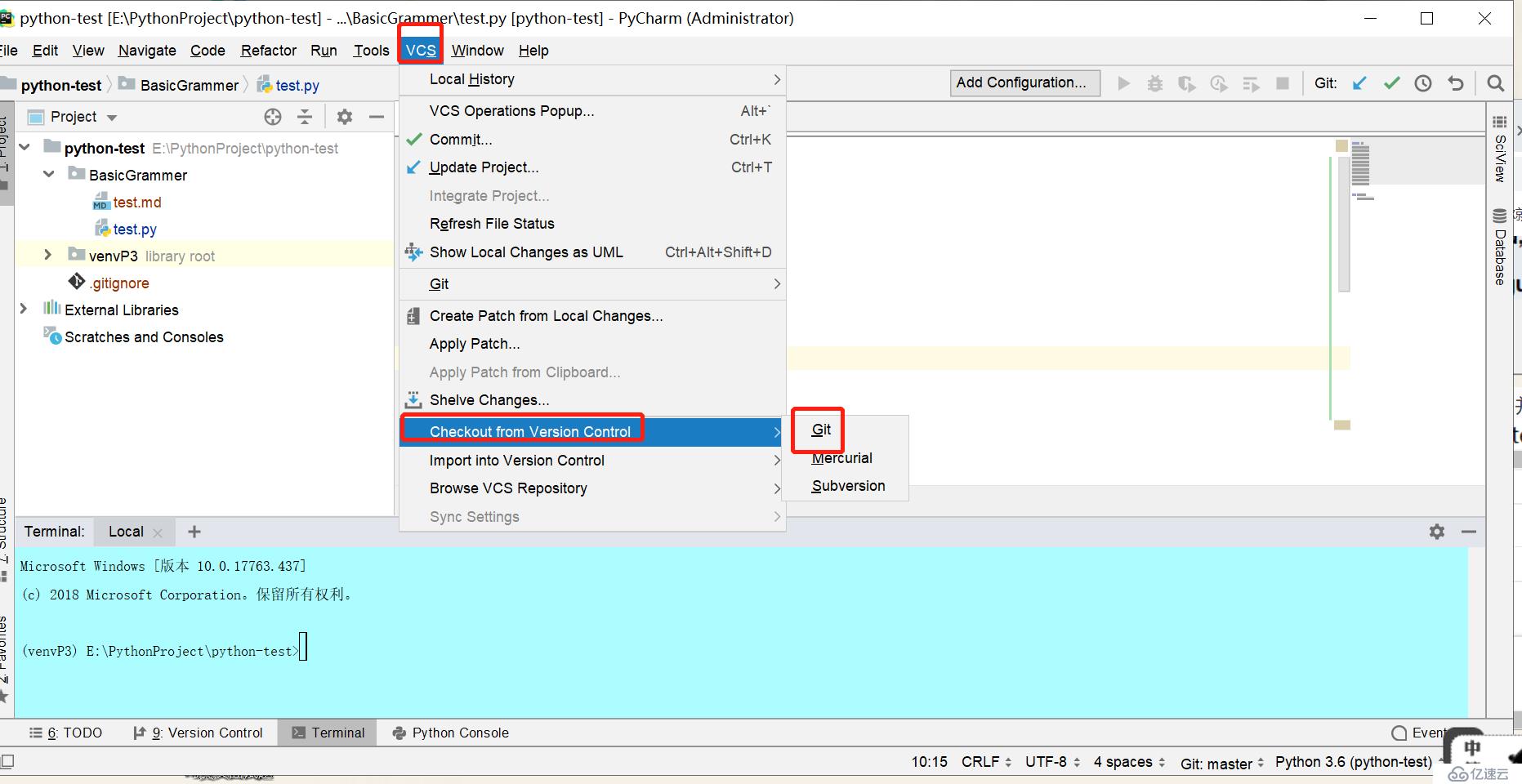
Task: Close the Local terminal tab
Action: [x=158, y=533]
